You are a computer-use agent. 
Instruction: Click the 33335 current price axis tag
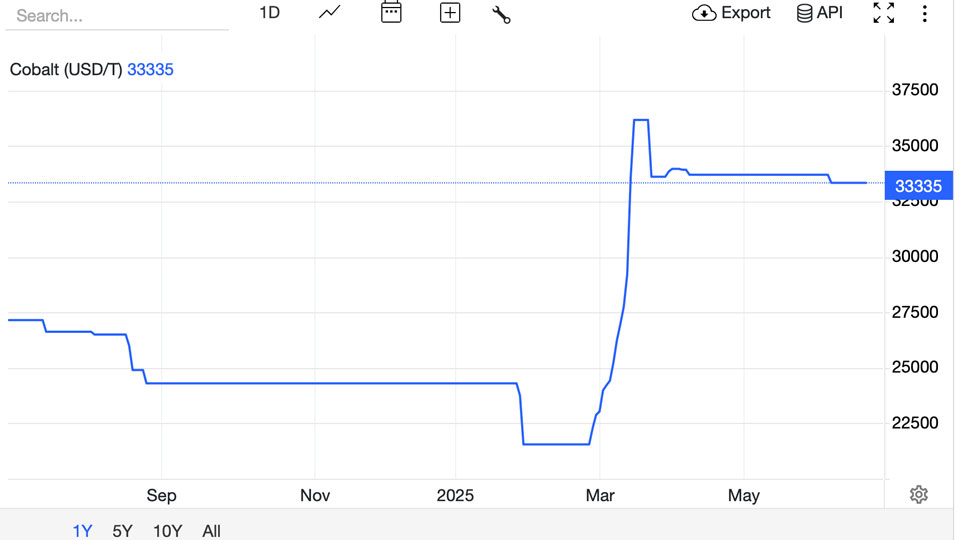pyautogui.click(x=918, y=186)
